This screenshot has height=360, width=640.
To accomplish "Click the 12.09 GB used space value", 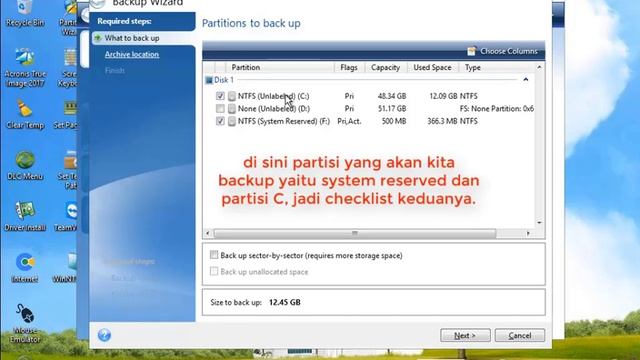I will pos(443,96).
